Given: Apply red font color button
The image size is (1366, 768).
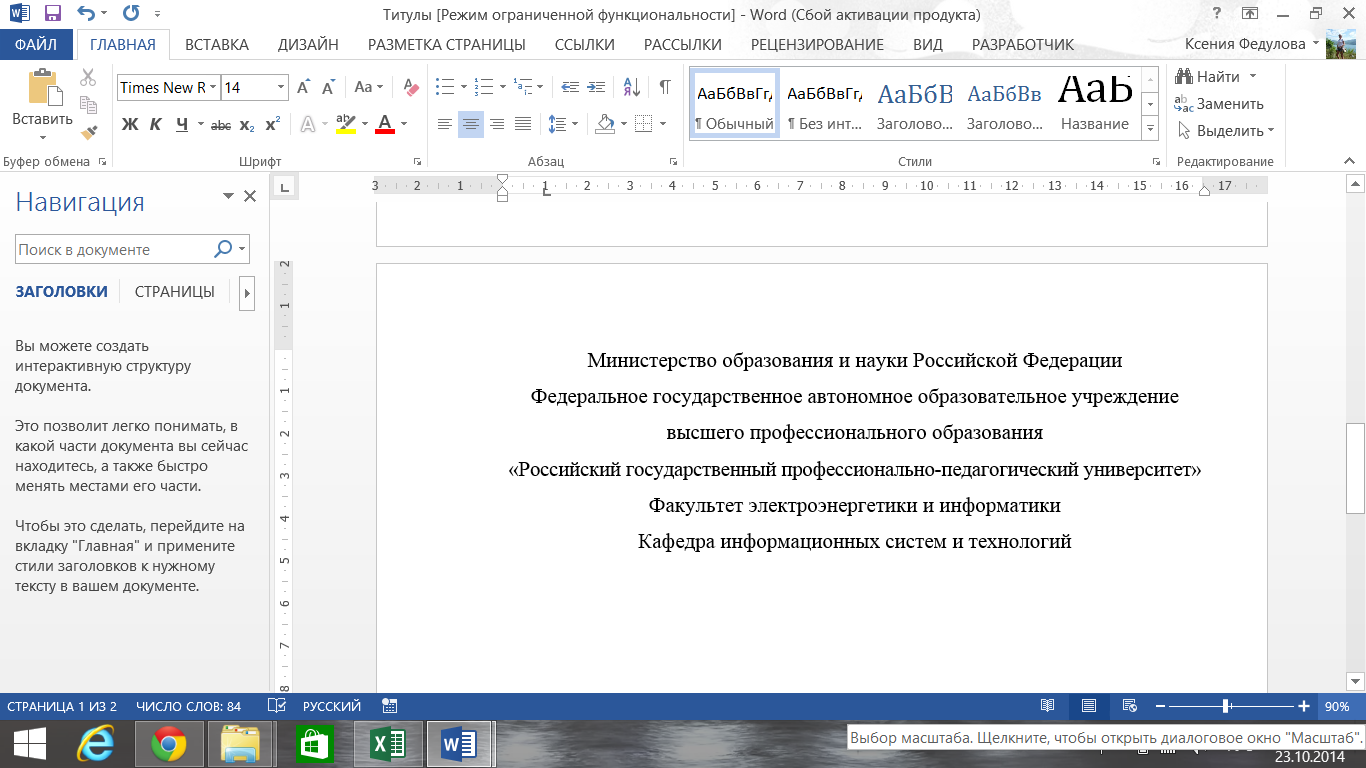Looking at the screenshot, I should [x=384, y=125].
